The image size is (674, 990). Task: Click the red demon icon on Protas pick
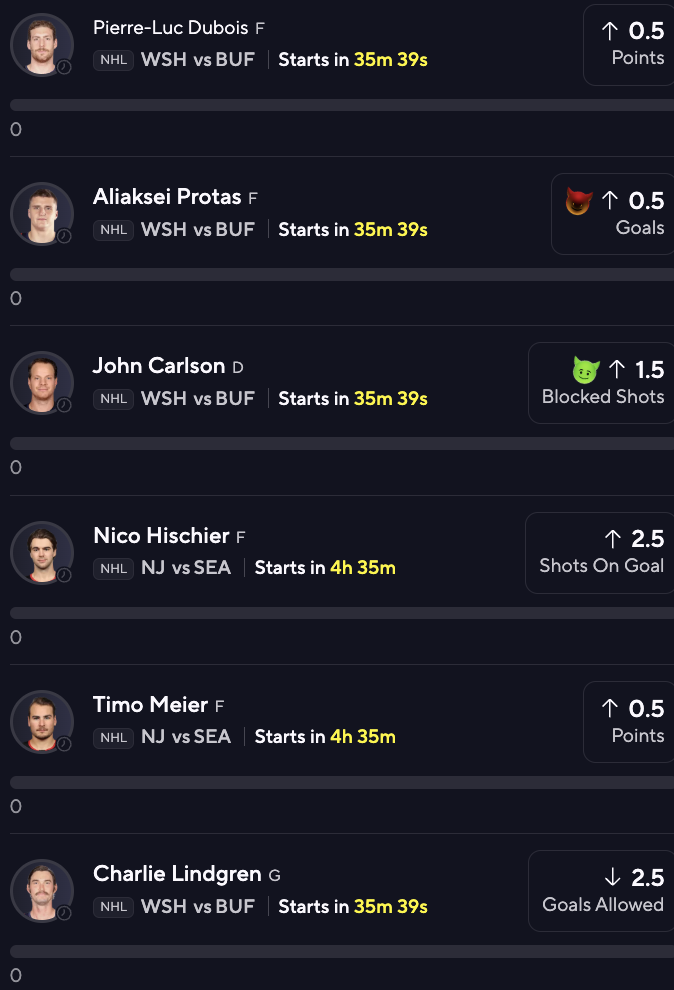pyautogui.click(x=579, y=201)
